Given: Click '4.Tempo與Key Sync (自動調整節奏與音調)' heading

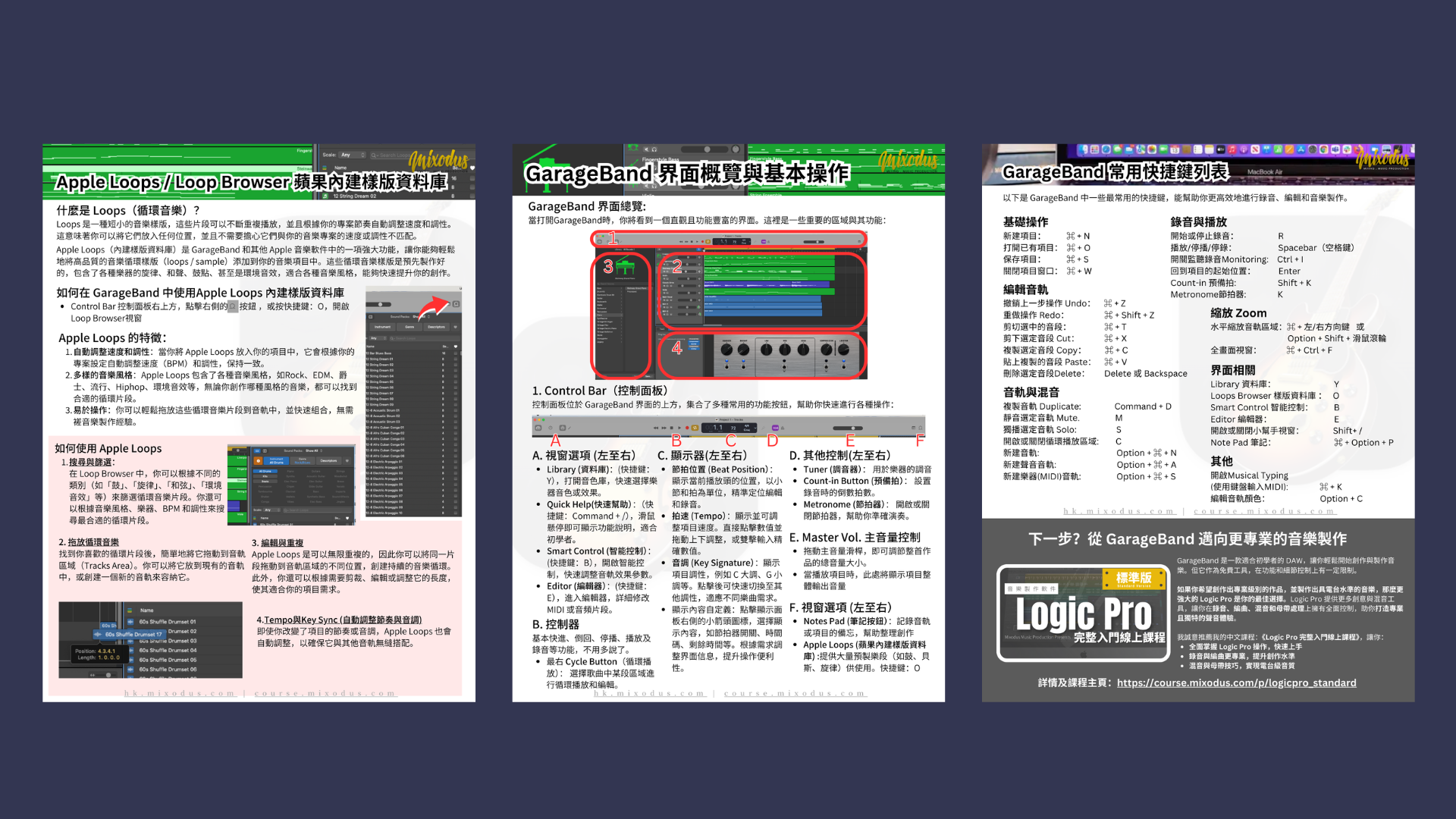Looking at the screenshot, I should pos(339,620).
